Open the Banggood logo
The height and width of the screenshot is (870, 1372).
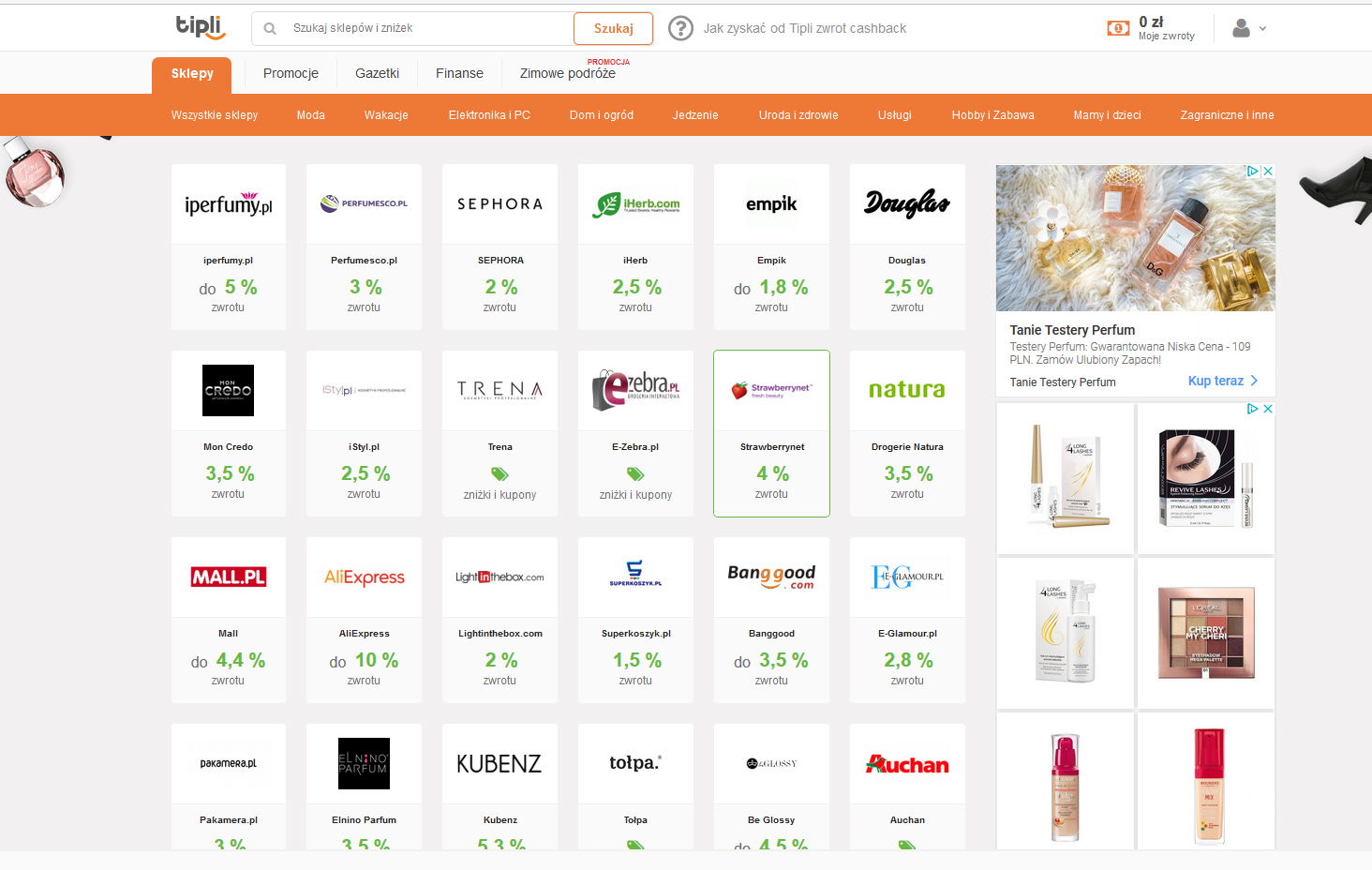pos(771,576)
